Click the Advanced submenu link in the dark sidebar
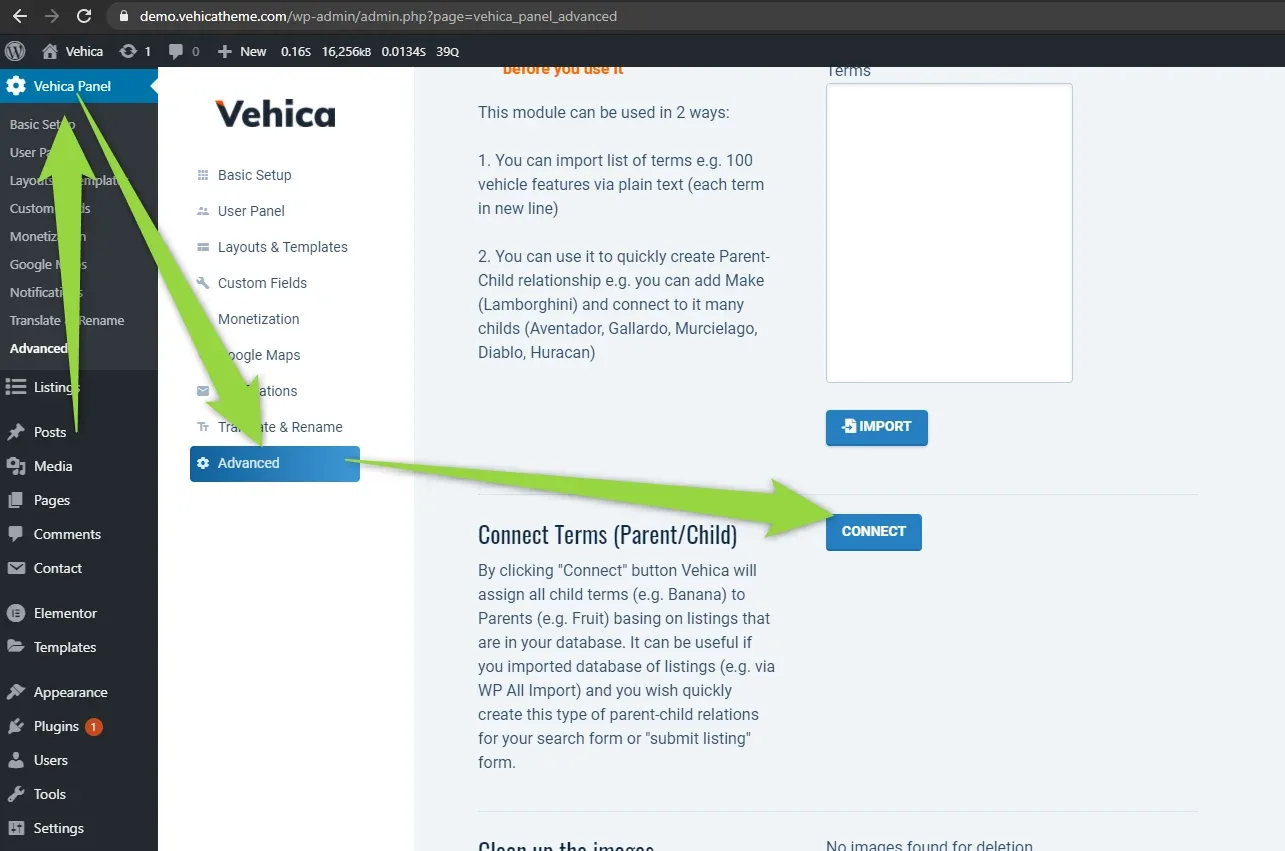Screen dimensions: 1285x851 click(39, 349)
